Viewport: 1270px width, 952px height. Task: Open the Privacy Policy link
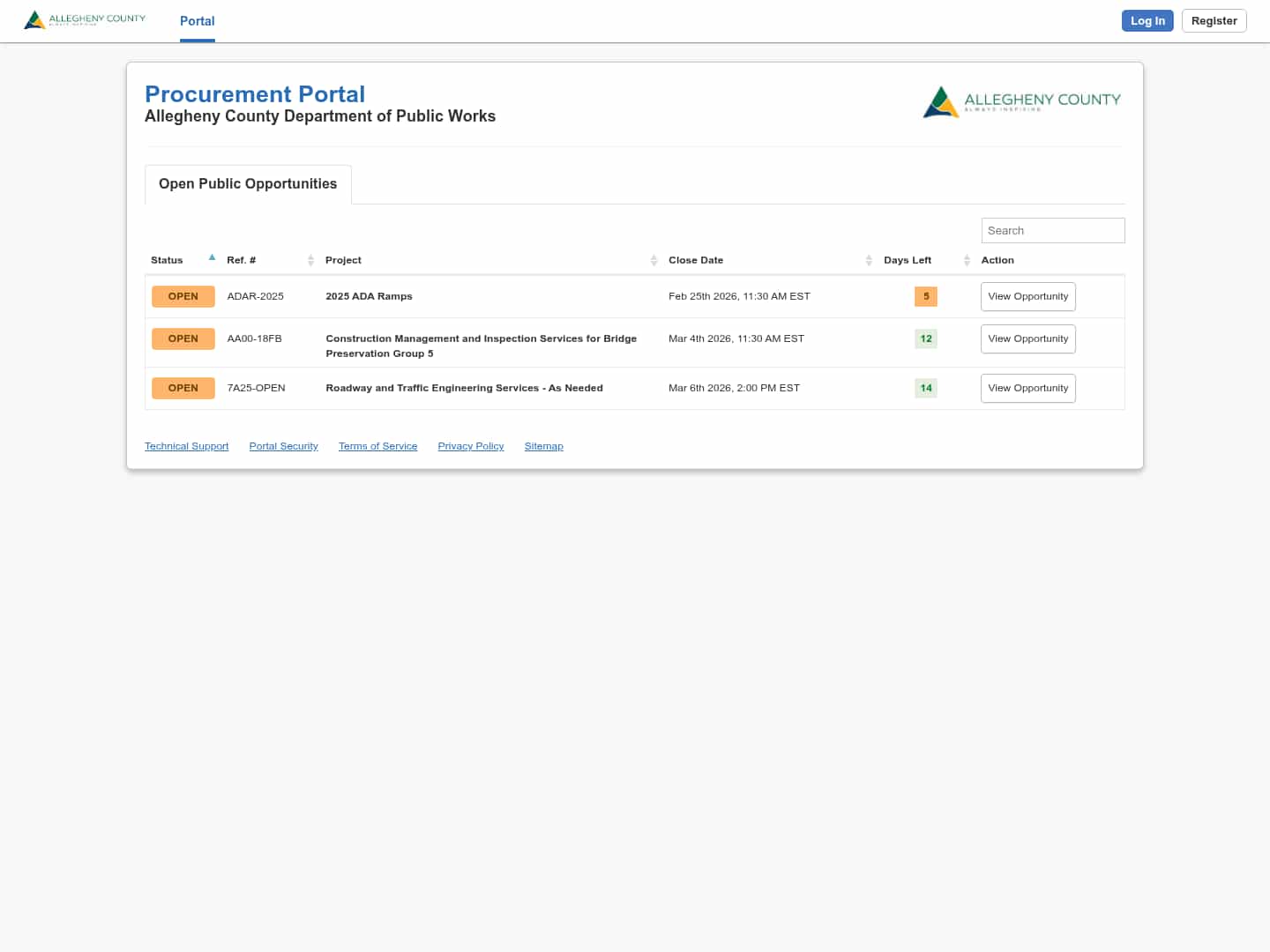click(470, 447)
